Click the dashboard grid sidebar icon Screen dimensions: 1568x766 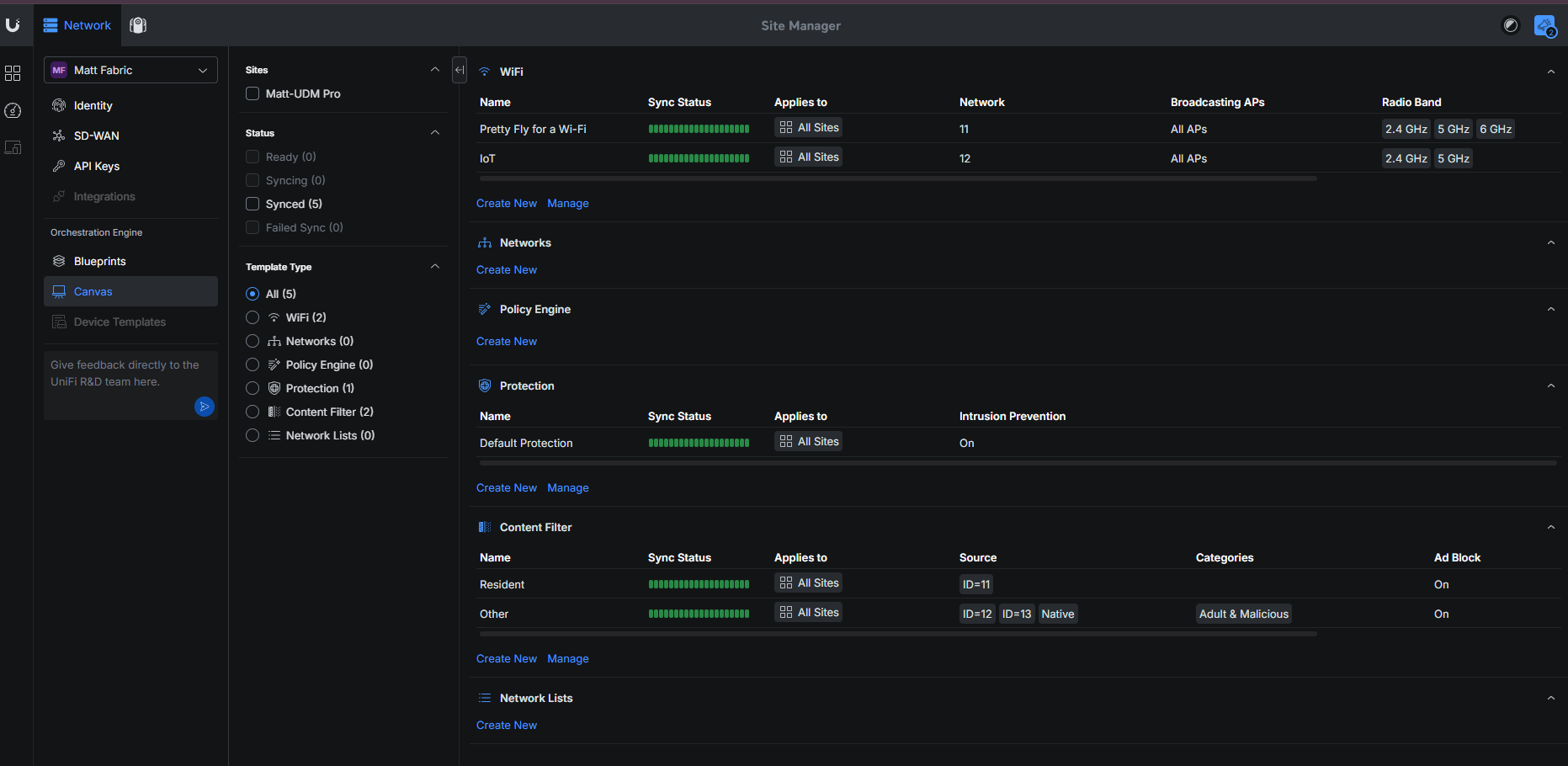tap(13, 73)
